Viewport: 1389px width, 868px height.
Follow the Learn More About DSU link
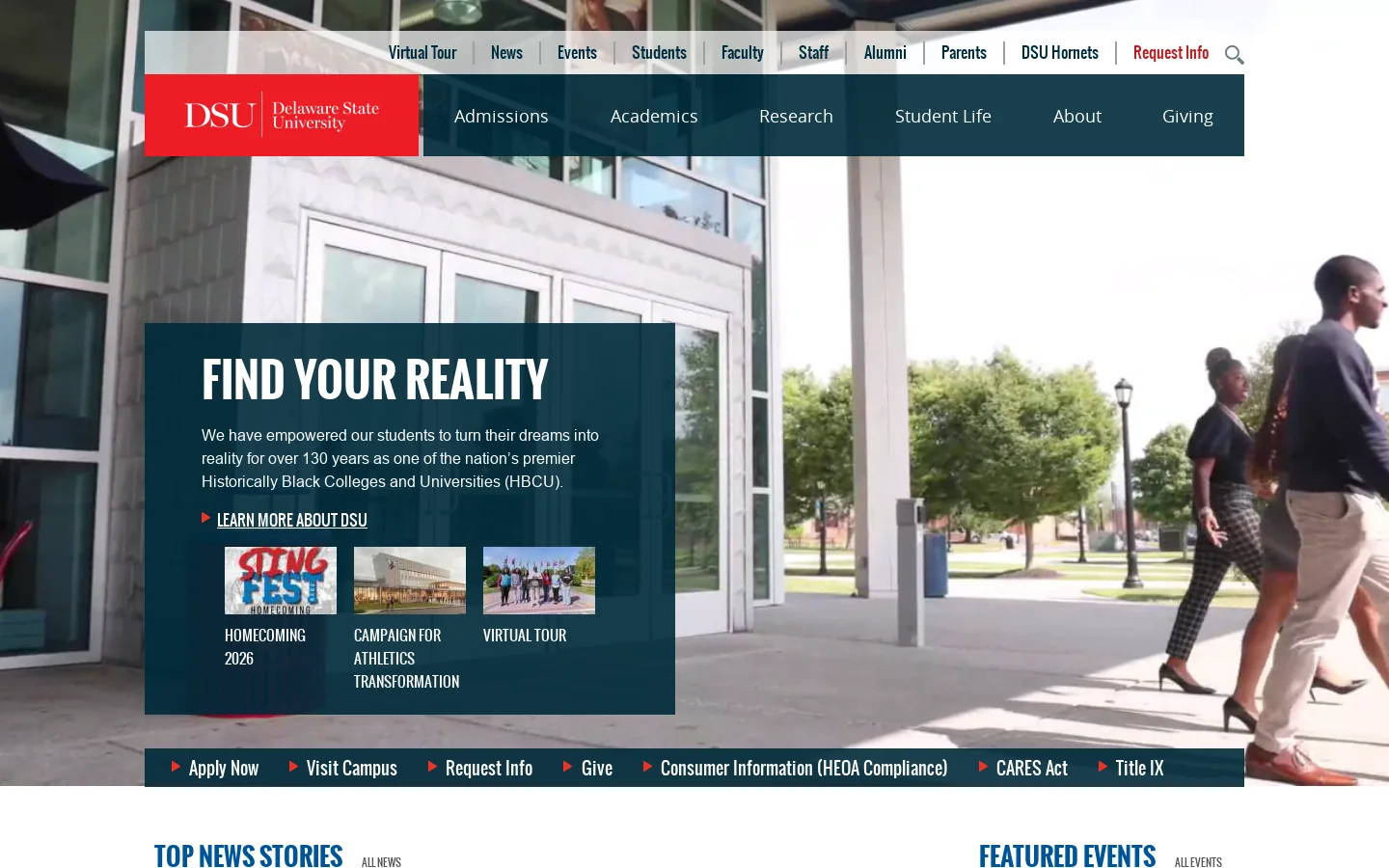point(291,520)
